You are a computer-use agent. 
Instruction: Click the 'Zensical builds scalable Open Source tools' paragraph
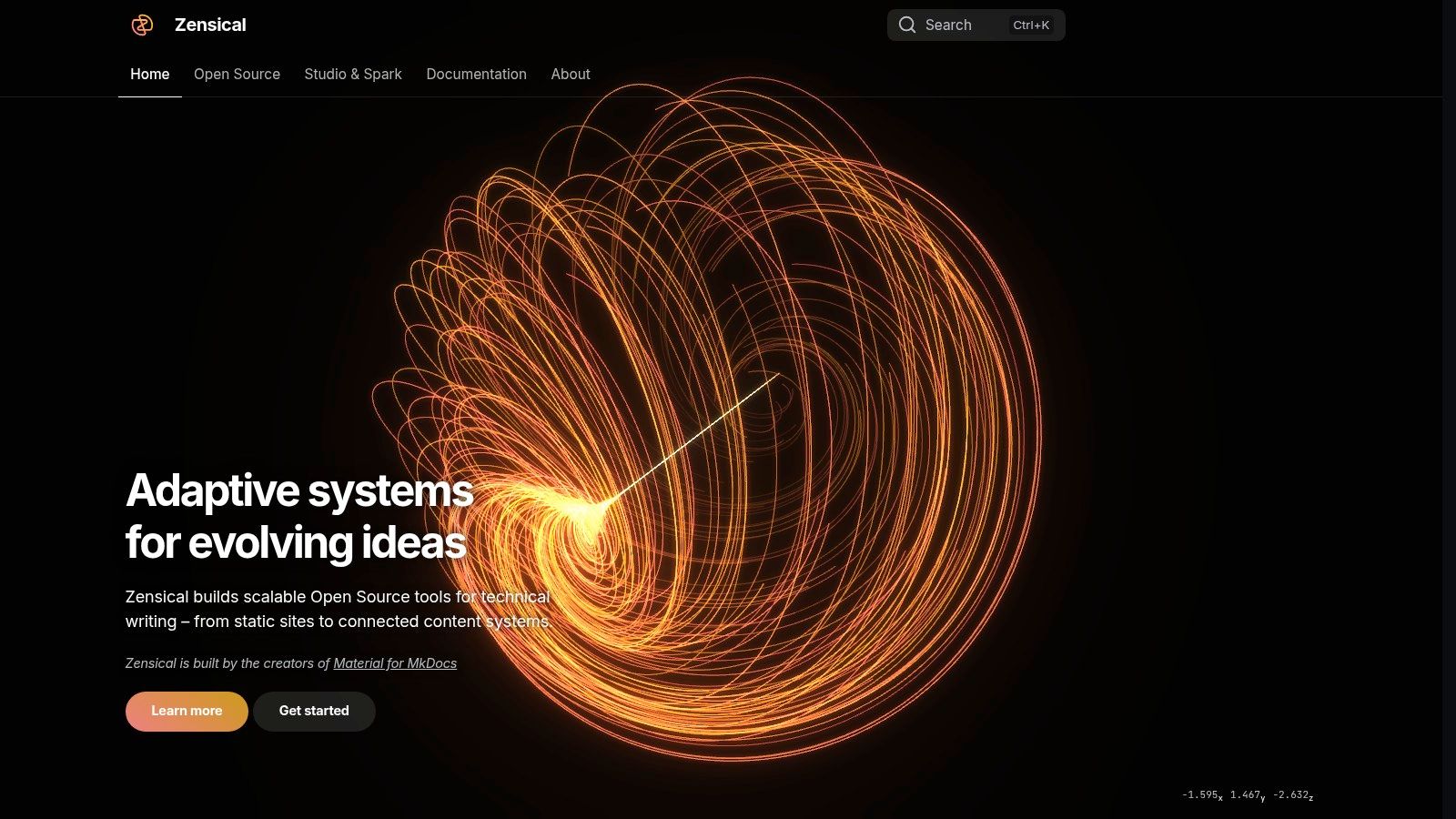point(338,609)
